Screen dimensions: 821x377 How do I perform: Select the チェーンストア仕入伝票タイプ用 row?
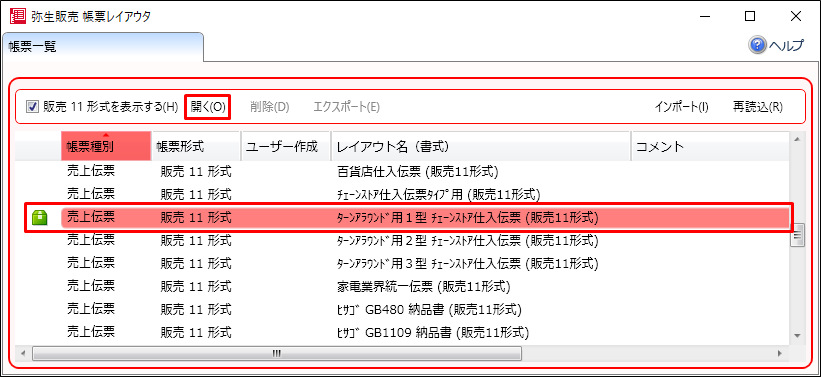click(x=402, y=194)
